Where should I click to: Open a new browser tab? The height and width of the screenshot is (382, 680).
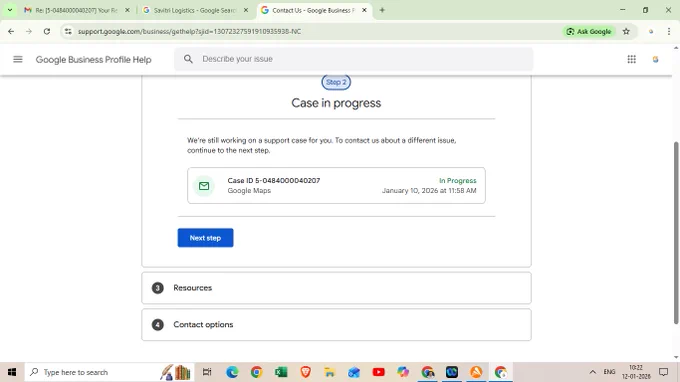click(x=382, y=10)
